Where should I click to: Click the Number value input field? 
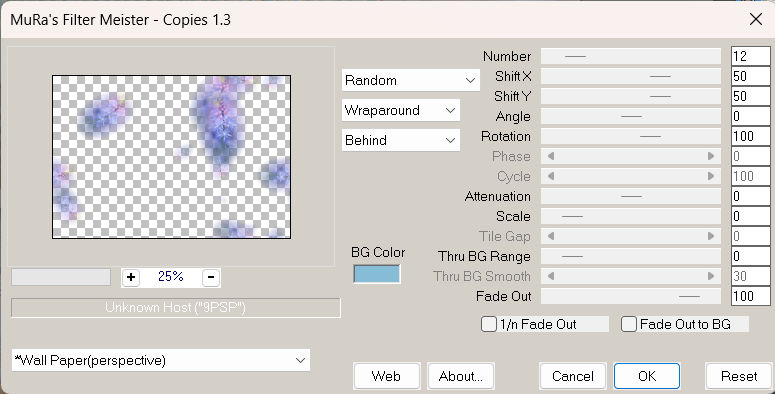(x=751, y=56)
